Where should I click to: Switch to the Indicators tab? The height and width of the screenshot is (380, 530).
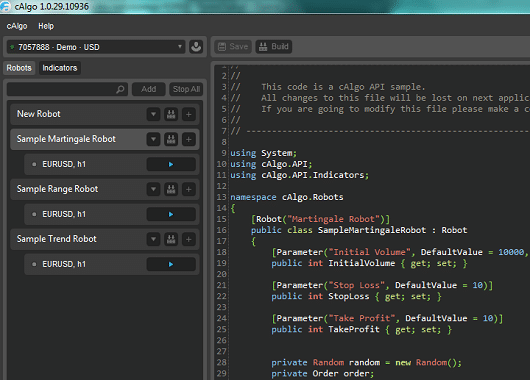tap(60, 68)
